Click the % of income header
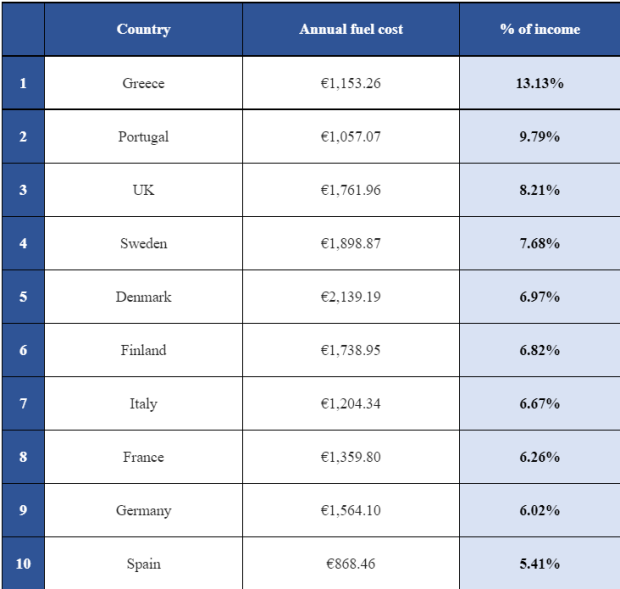The image size is (620, 589). coord(539,29)
